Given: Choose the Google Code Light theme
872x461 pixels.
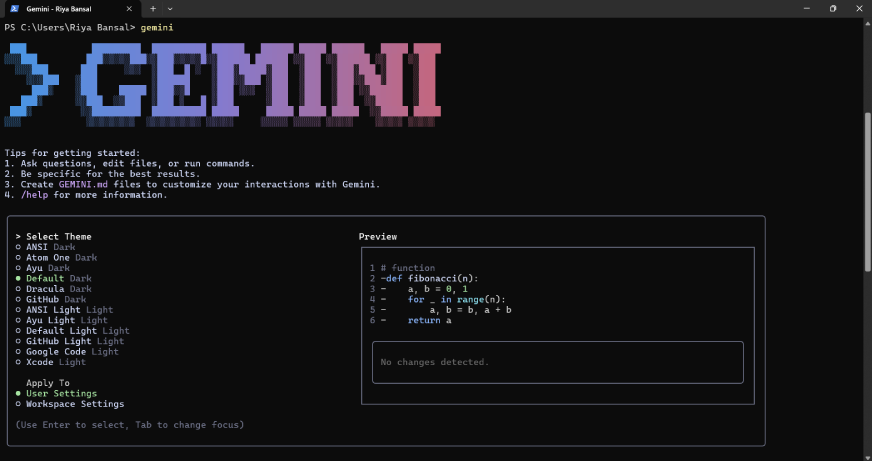Looking at the screenshot, I should (x=67, y=352).
